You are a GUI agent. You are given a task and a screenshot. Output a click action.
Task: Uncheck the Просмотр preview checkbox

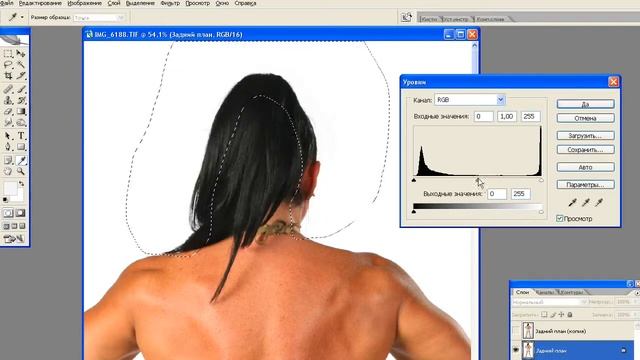[560, 219]
